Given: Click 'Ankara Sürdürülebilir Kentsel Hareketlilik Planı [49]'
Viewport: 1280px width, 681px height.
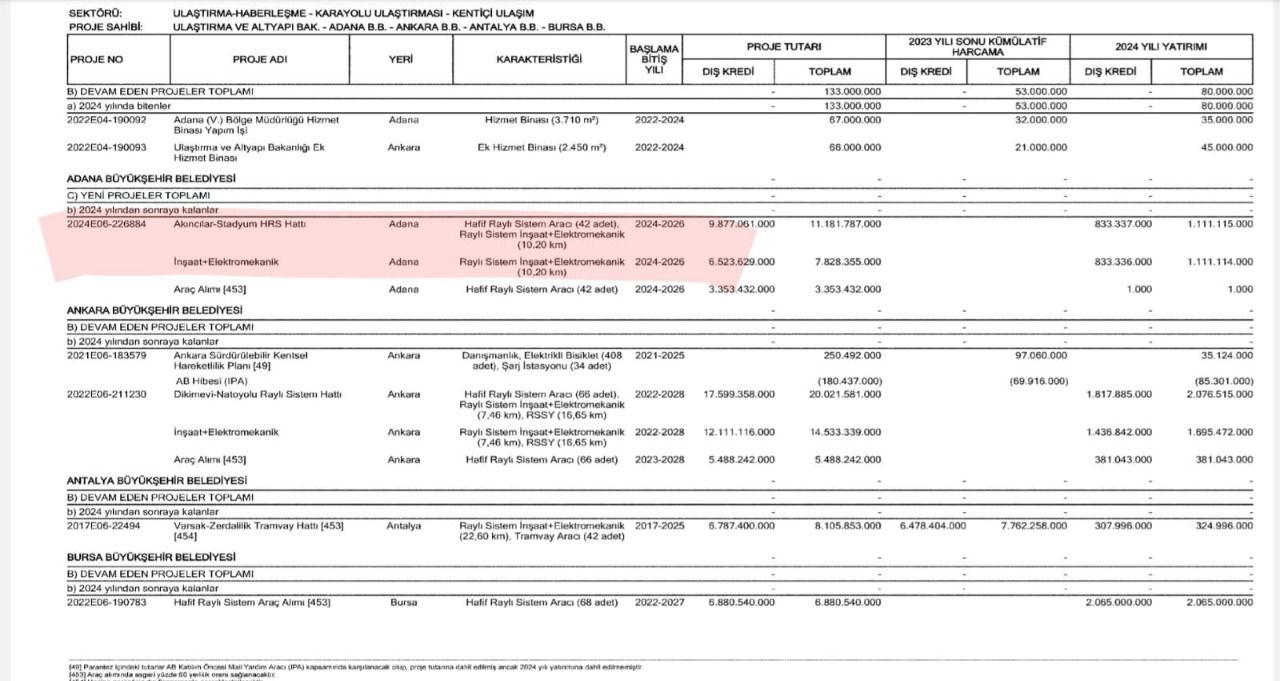Looking at the screenshot, I should coord(242,361).
